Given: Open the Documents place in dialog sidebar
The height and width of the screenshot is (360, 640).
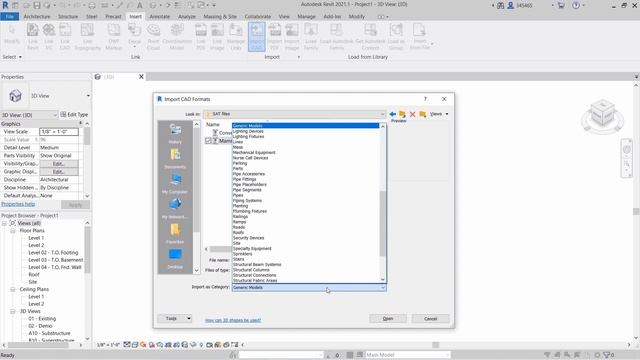Looking at the screenshot, I should pos(175,159).
